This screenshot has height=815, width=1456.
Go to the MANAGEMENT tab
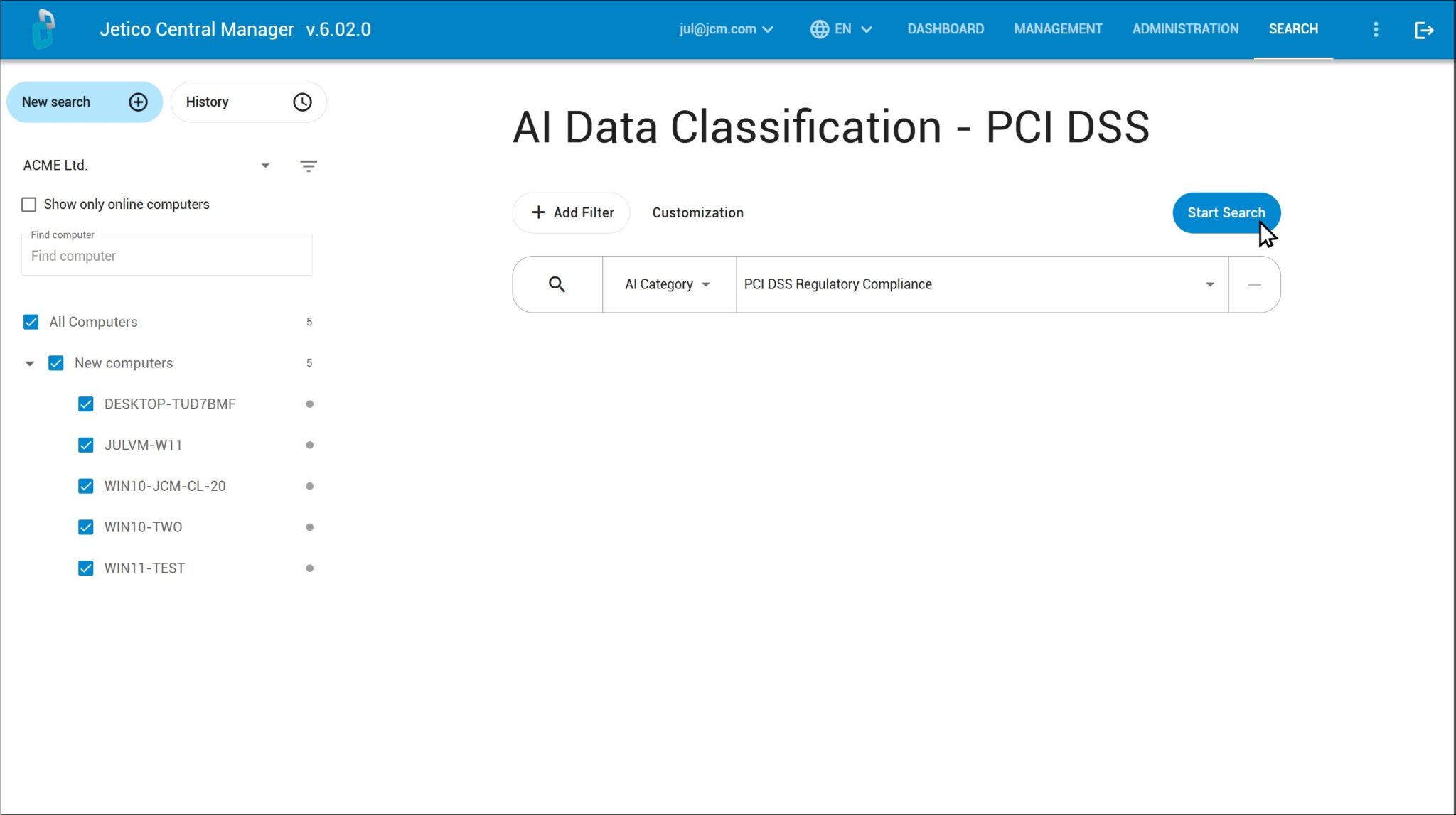[x=1058, y=29]
